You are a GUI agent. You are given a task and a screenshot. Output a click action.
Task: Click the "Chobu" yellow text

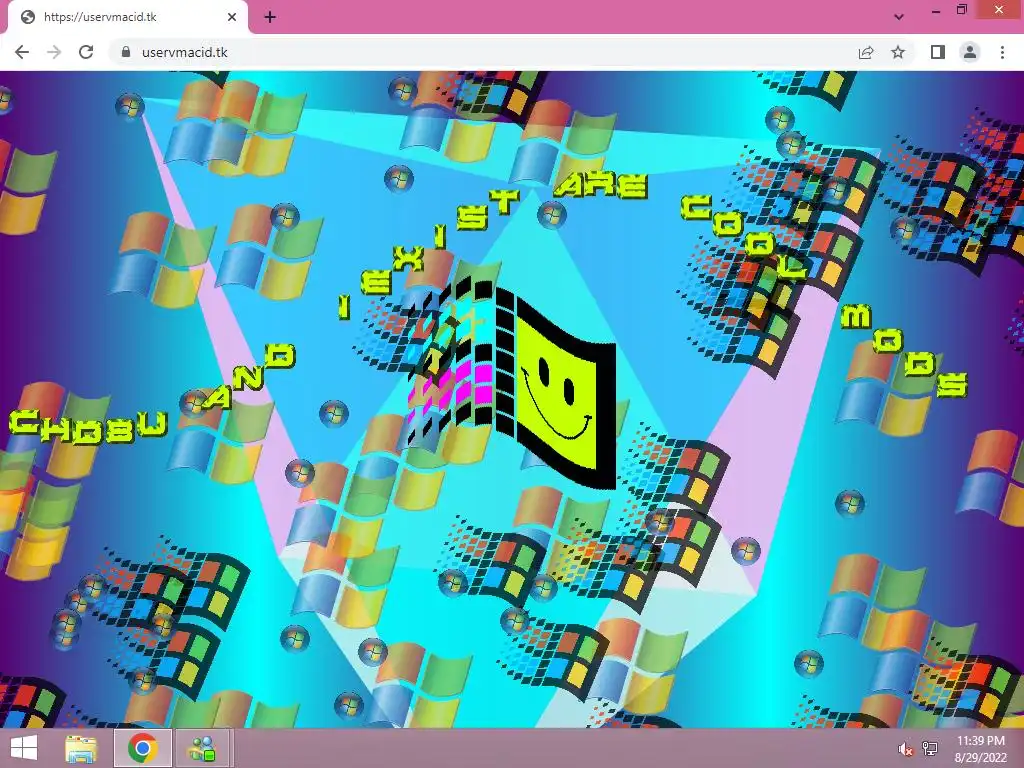(89, 428)
